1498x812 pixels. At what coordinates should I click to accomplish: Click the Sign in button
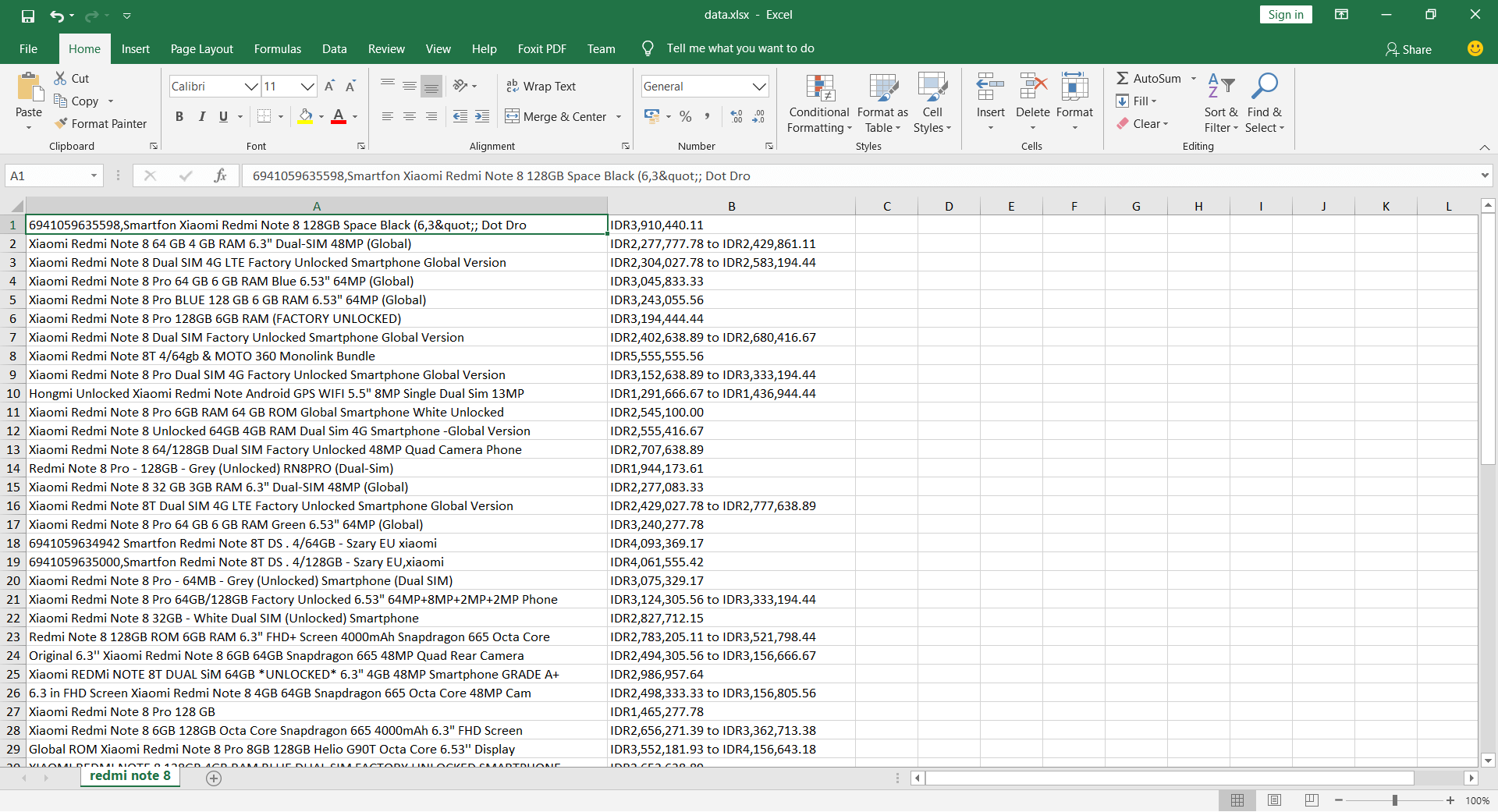pos(1285,15)
